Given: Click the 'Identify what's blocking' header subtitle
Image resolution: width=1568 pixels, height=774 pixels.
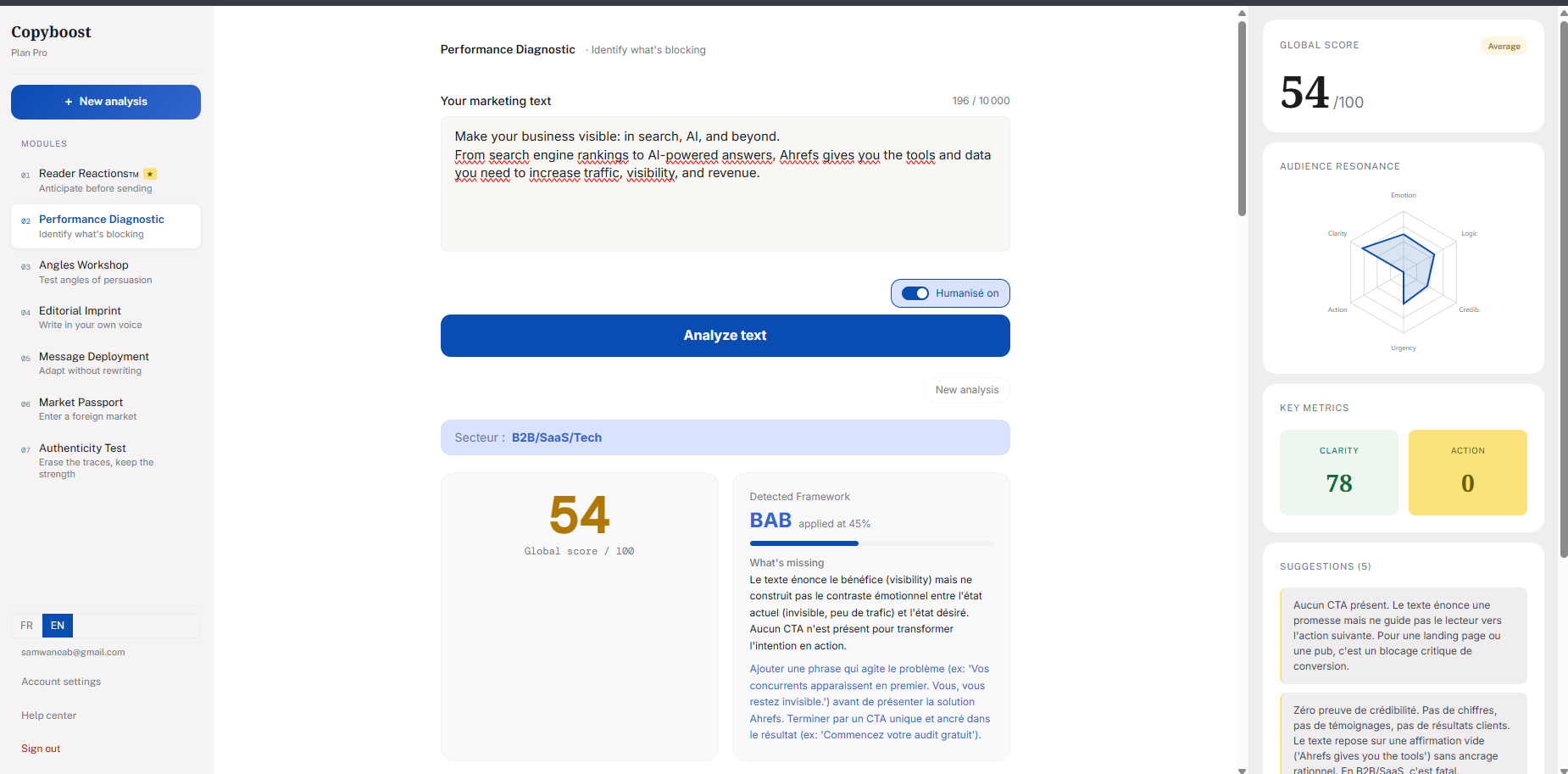Looking at the screenshot, I should coord(648,50).
